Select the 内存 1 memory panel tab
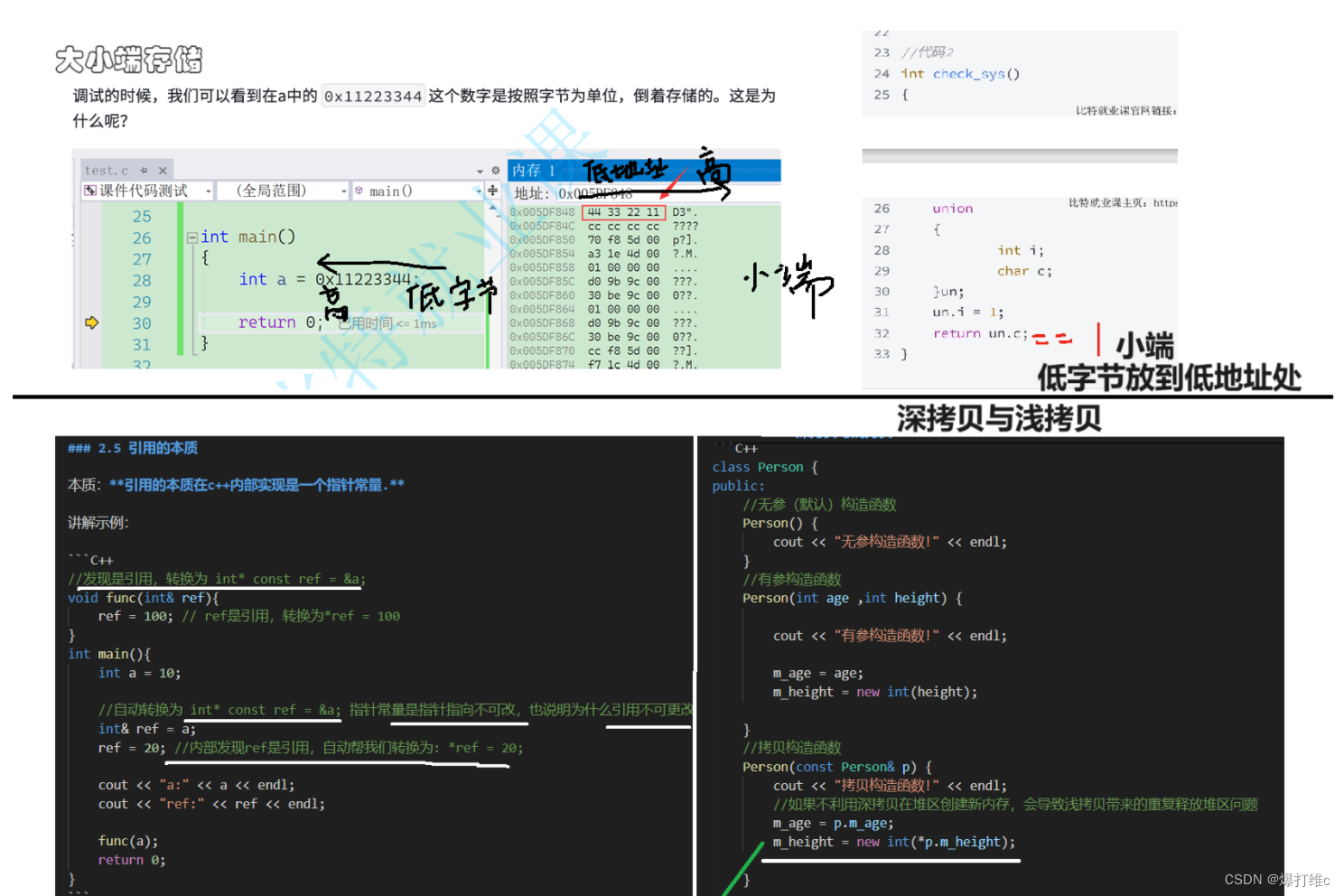The image size is (1344, 896). tap(534, 171)
